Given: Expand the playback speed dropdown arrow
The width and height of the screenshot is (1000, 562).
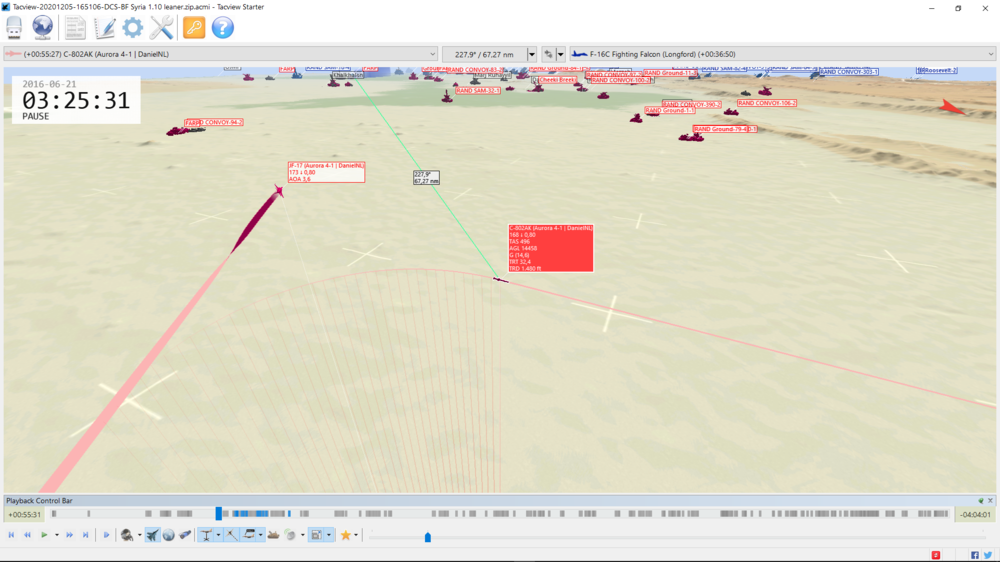Looking at the screenshot, I should point(57,535).
